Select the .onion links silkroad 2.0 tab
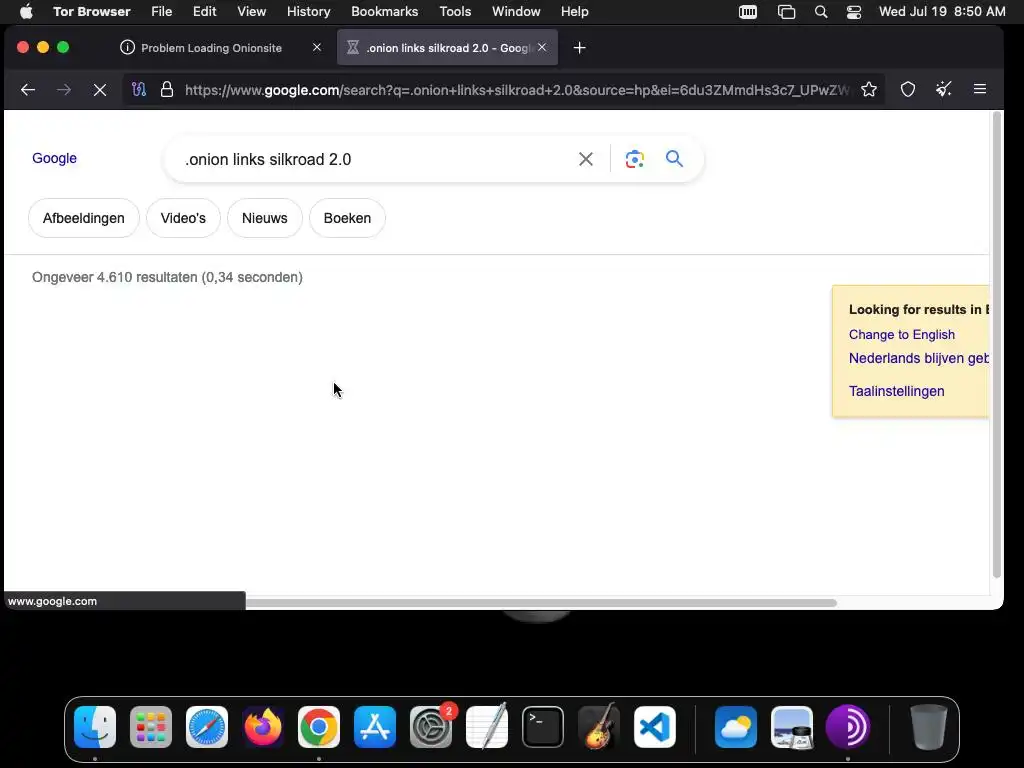The width and height of the screenshot is (1024, 768). click(447, 48)
